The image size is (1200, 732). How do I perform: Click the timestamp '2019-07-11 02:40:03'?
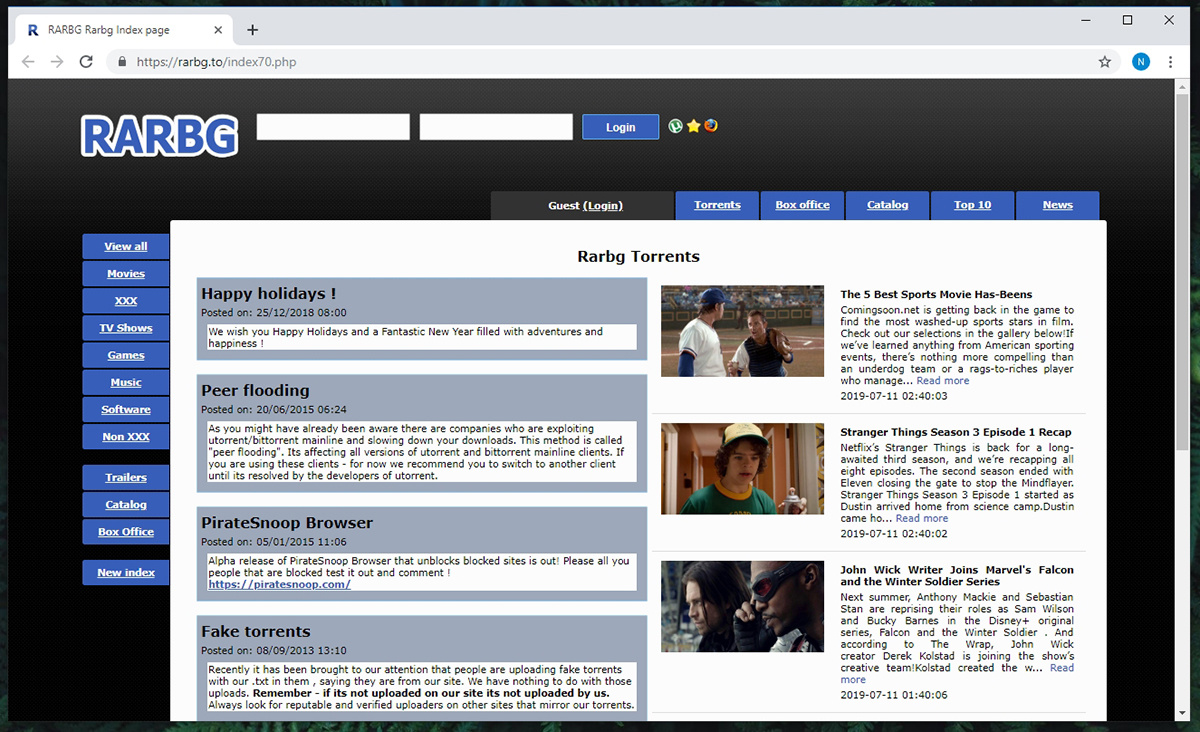click(x=894, y=395)
